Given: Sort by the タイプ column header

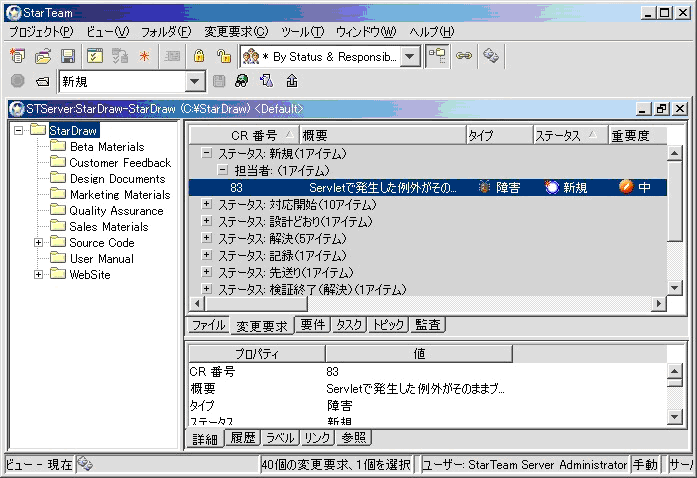Looking at the screenshot, I should [499, 135].
